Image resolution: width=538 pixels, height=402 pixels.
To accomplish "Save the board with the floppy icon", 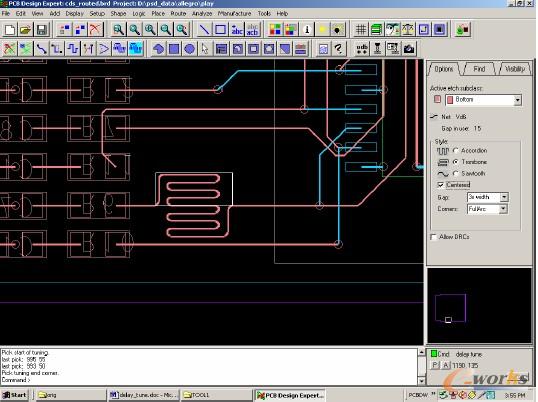I will [x=42, y=30].
